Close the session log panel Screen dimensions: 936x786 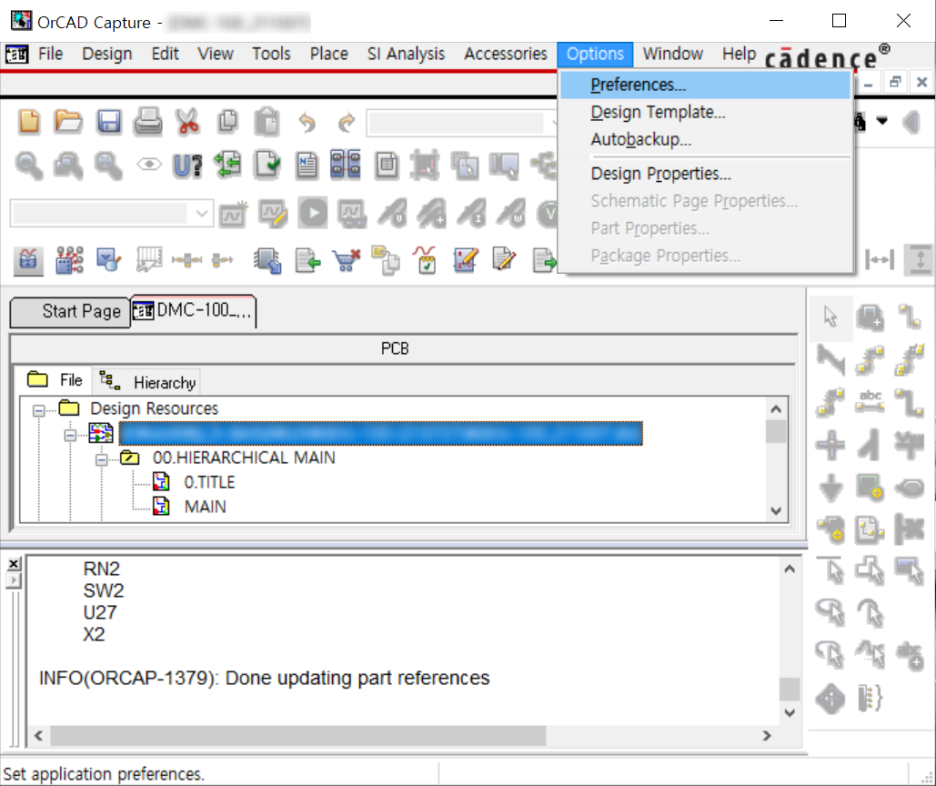click(14, 563)
